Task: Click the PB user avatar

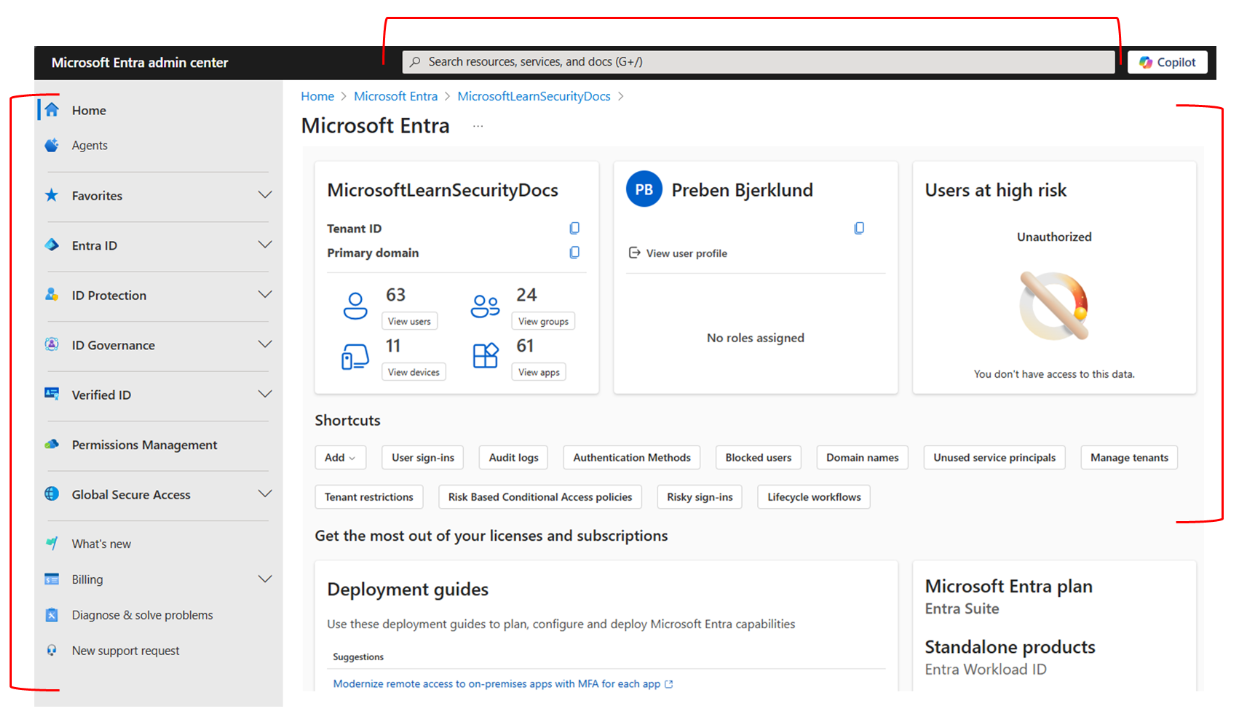Action: coord(644,190)
